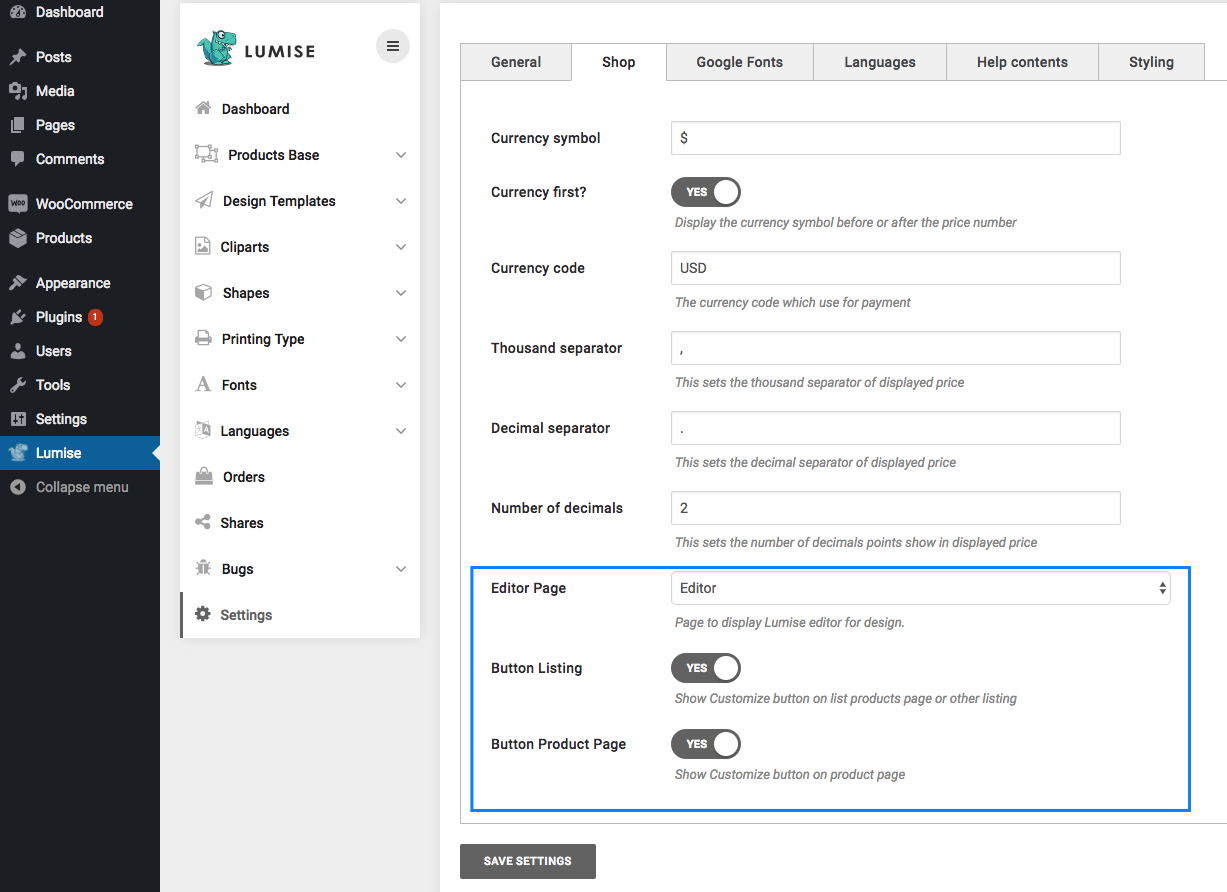Click the Shapes cube icon

203,293
